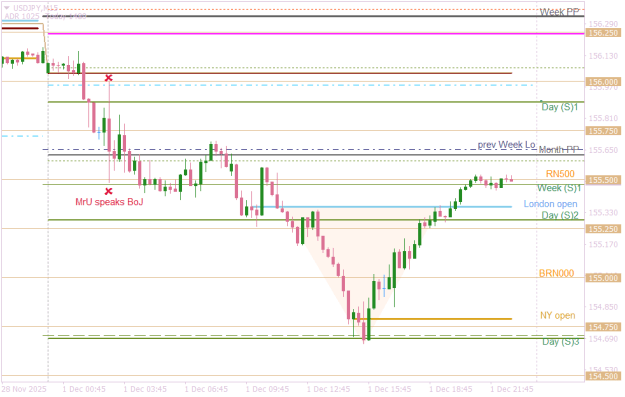Open the chart dropdown triangle beside USDJPY,M15
The height and width of the screenshot is (397, 625).
6,8
